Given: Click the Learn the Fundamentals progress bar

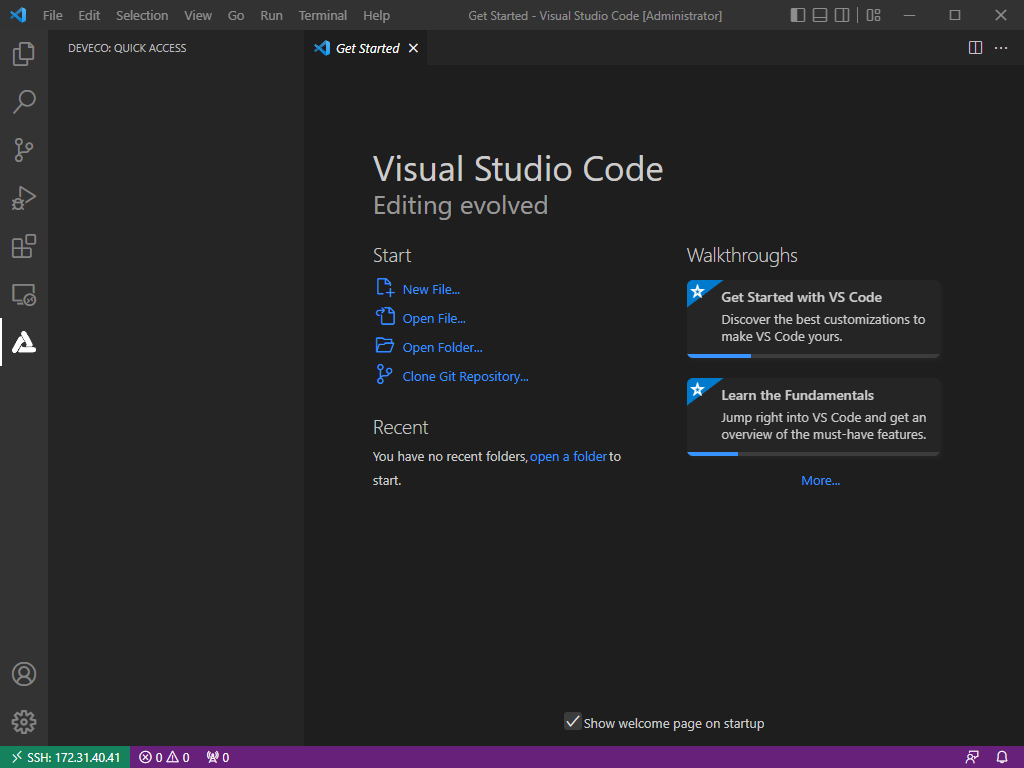Looking at the screenshot, I should (x=813, y=454).
